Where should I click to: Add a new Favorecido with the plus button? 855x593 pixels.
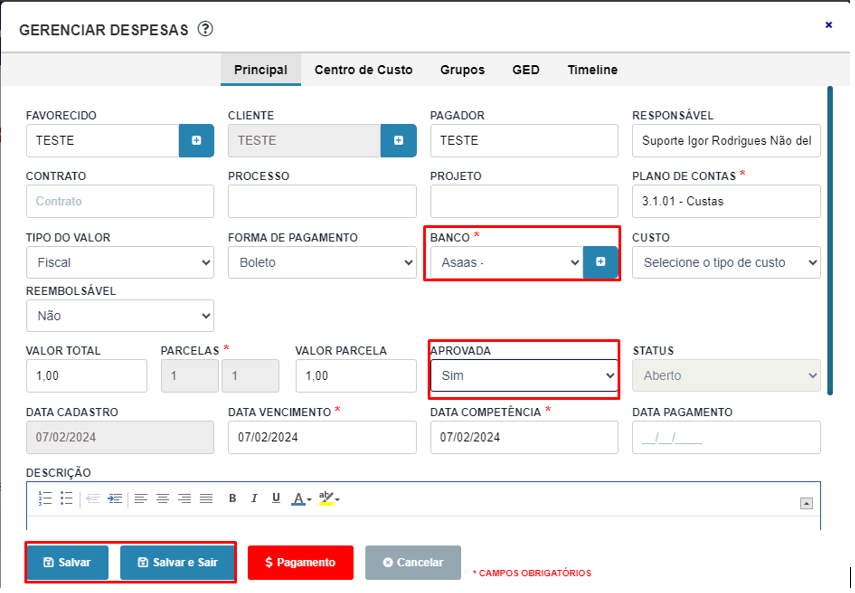click(x=196, y=141)
